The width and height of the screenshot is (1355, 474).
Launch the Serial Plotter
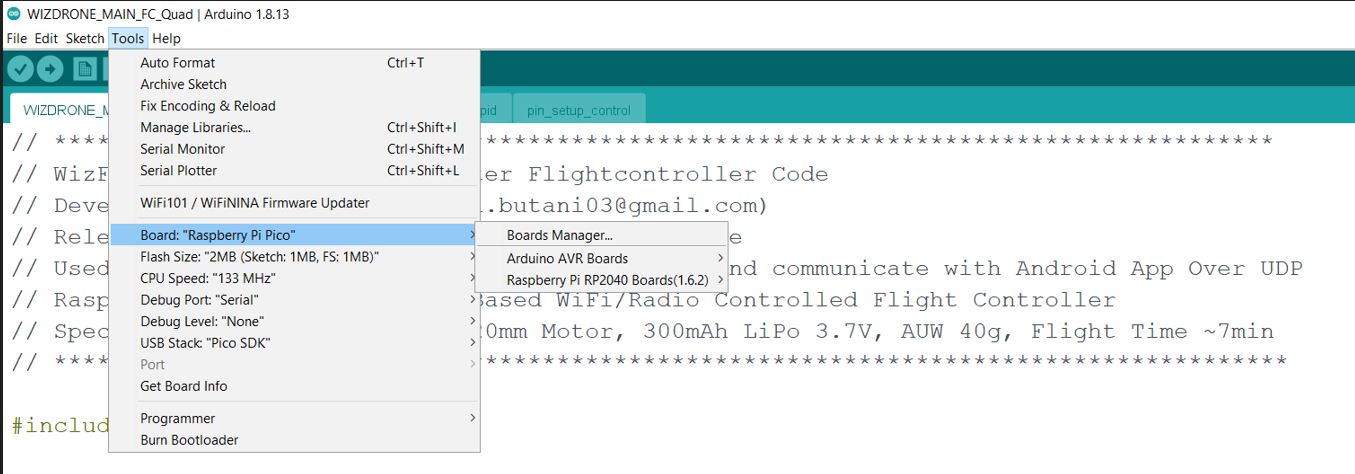tap(294, 170)
